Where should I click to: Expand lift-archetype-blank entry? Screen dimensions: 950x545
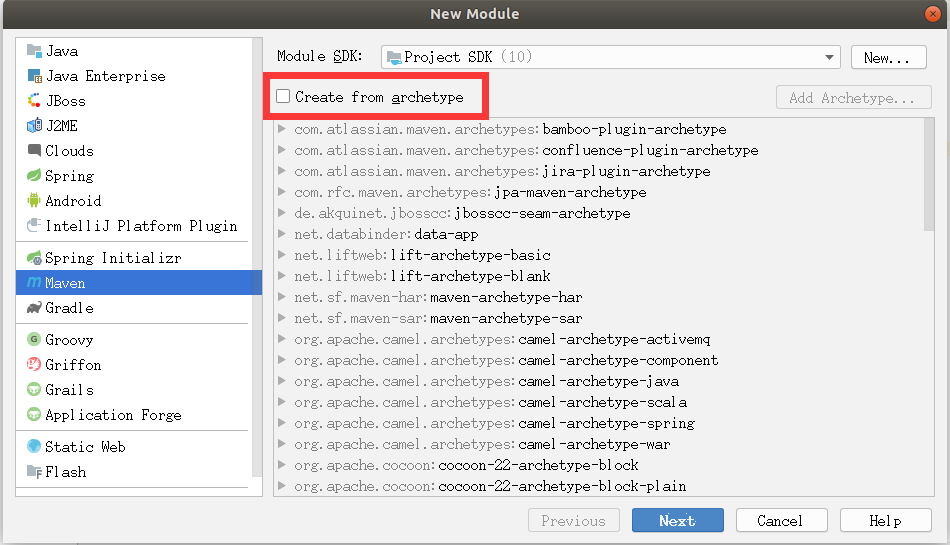[282, 276]
